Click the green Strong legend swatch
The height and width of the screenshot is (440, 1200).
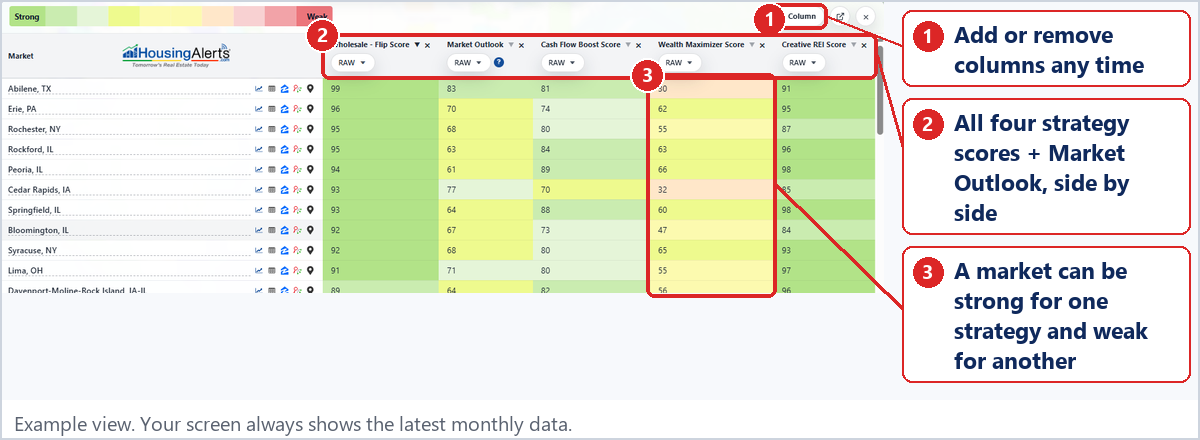(x=27, y=17)
